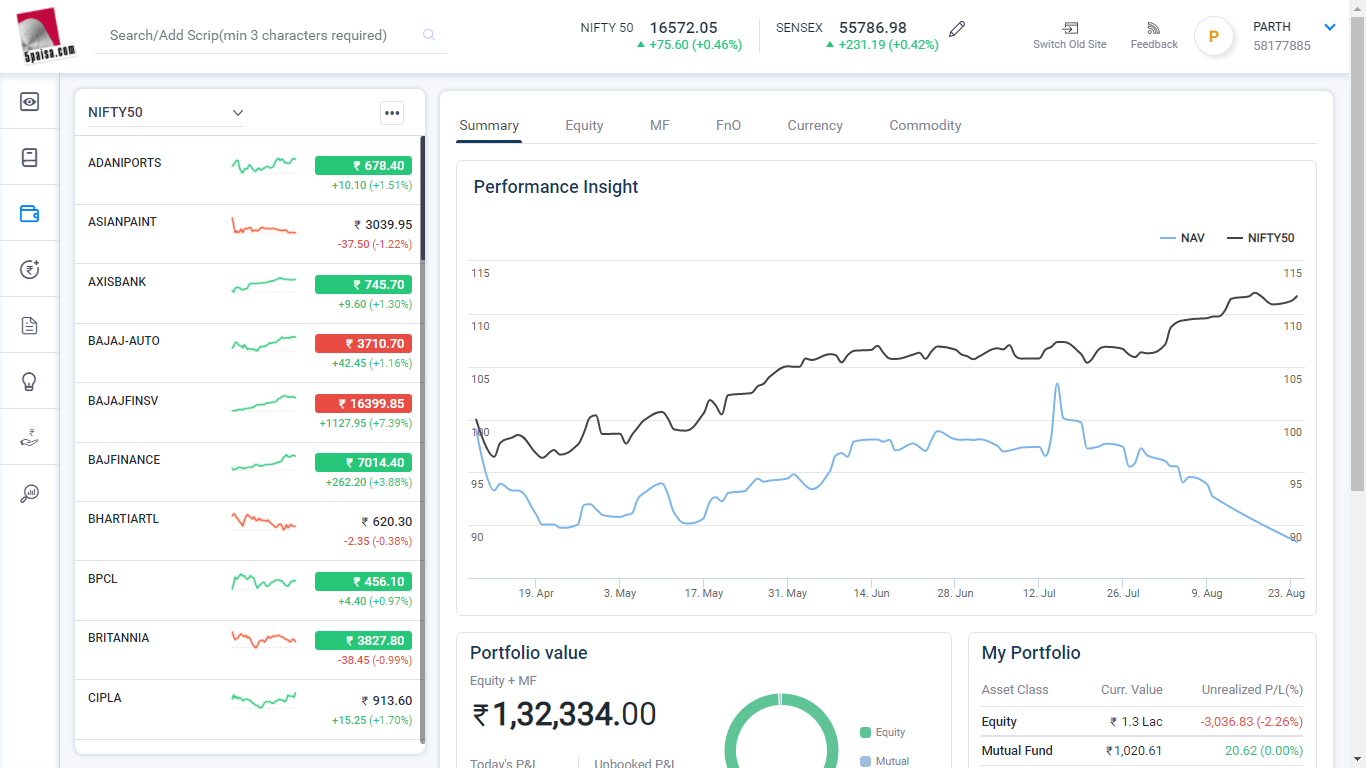
Task: Select the ASIANPAINT watchlist row
Action: point(250,234)
